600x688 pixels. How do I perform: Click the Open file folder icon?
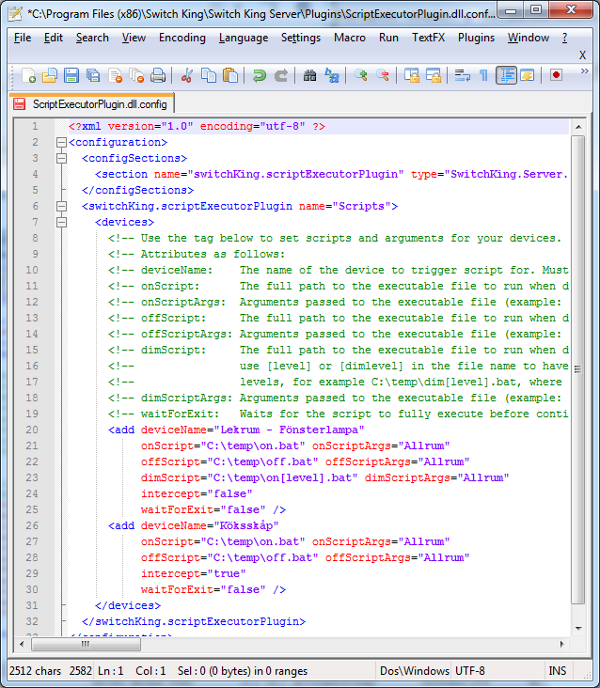50,76
